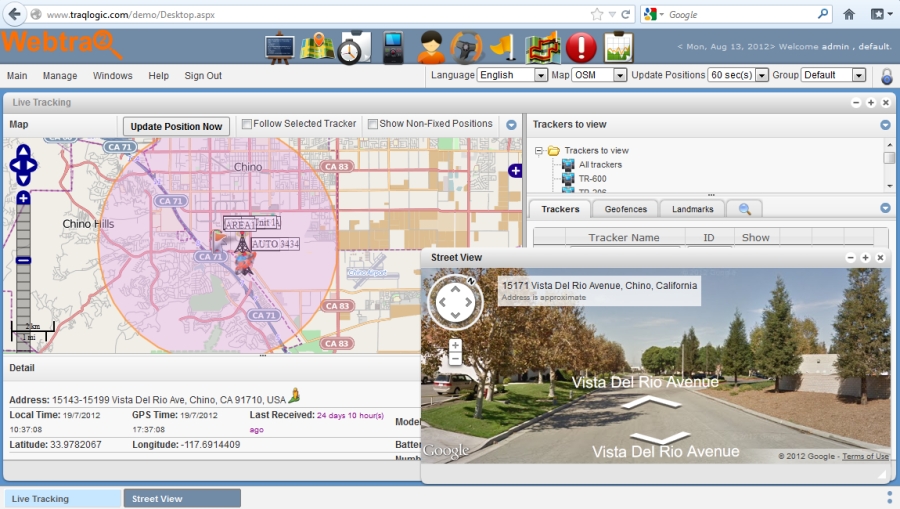The width and height of the screenshot is (900, 509).
Task: Open the Windows menu
Action: tap(112, 76)
